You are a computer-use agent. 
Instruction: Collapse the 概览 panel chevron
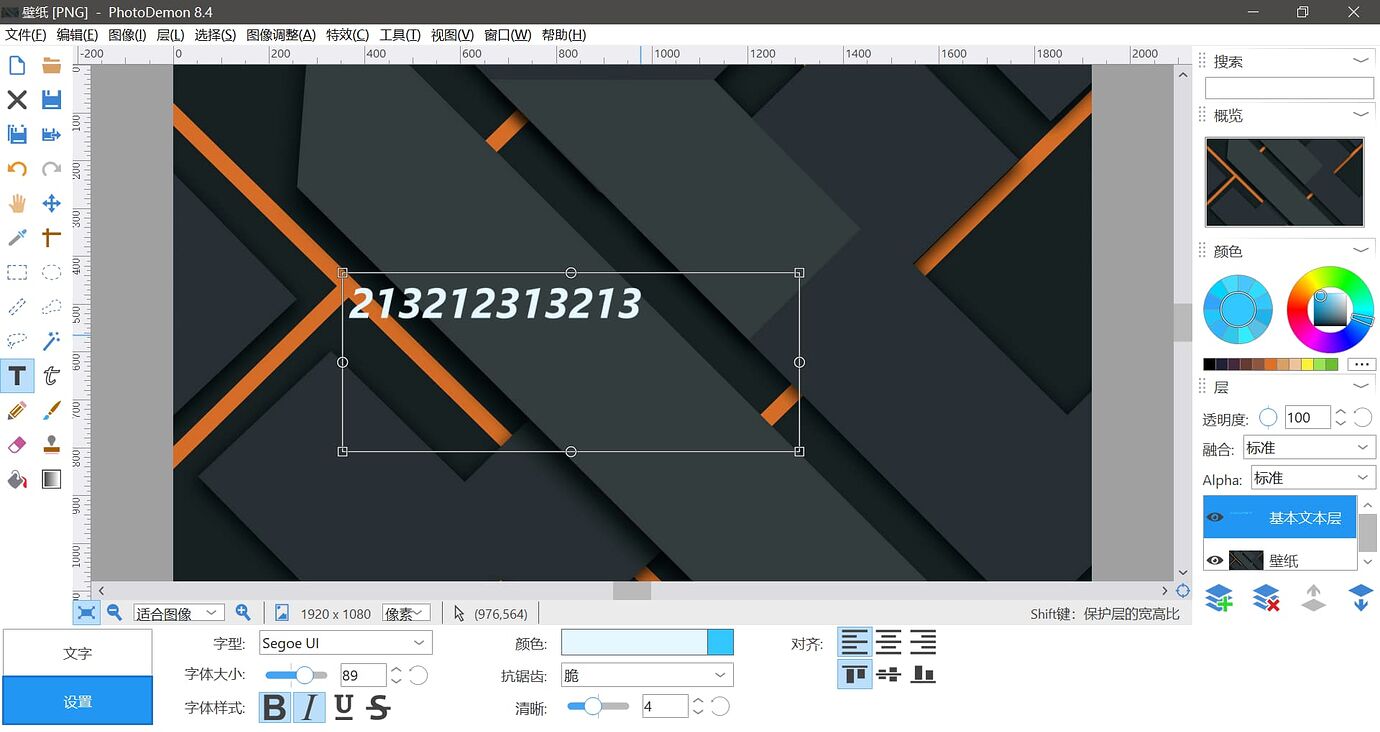pyautogui.click(x=1361, y=115)
